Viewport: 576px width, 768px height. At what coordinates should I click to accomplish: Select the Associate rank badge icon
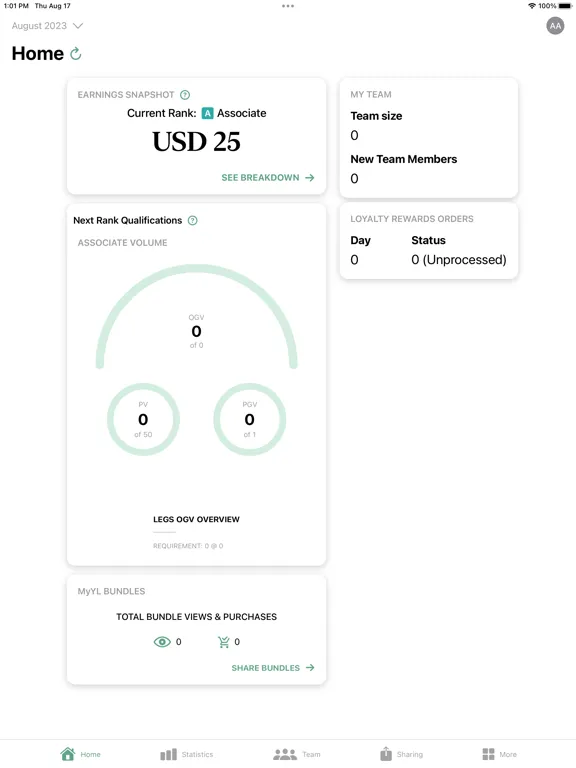point(208,113)
